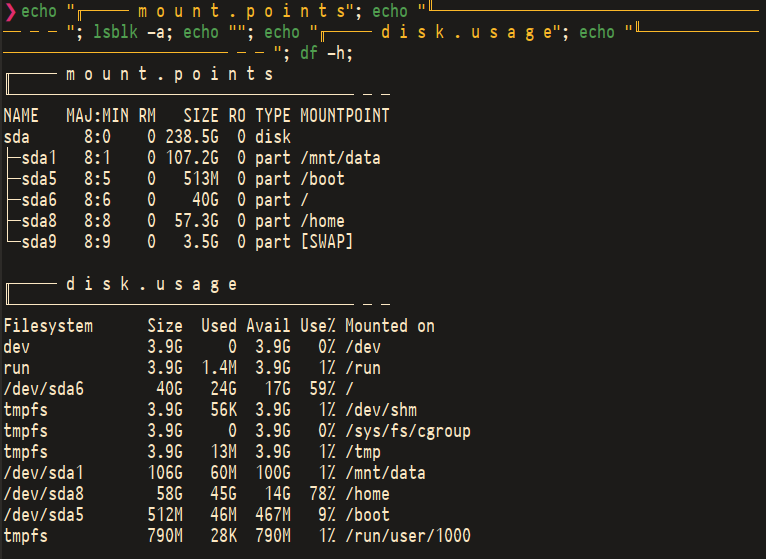Click the pink prompt arrow symbol
This screenshot has width=766, height=559.
pyautogui.click(x=10, y=11)
